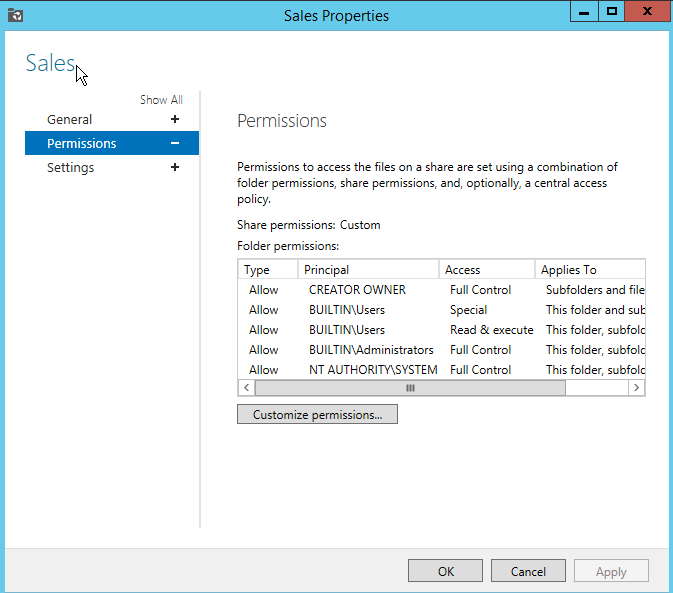This screenshot has width=673, height=593.
Task: Click the Access column header
Action: tap(486, 270)
